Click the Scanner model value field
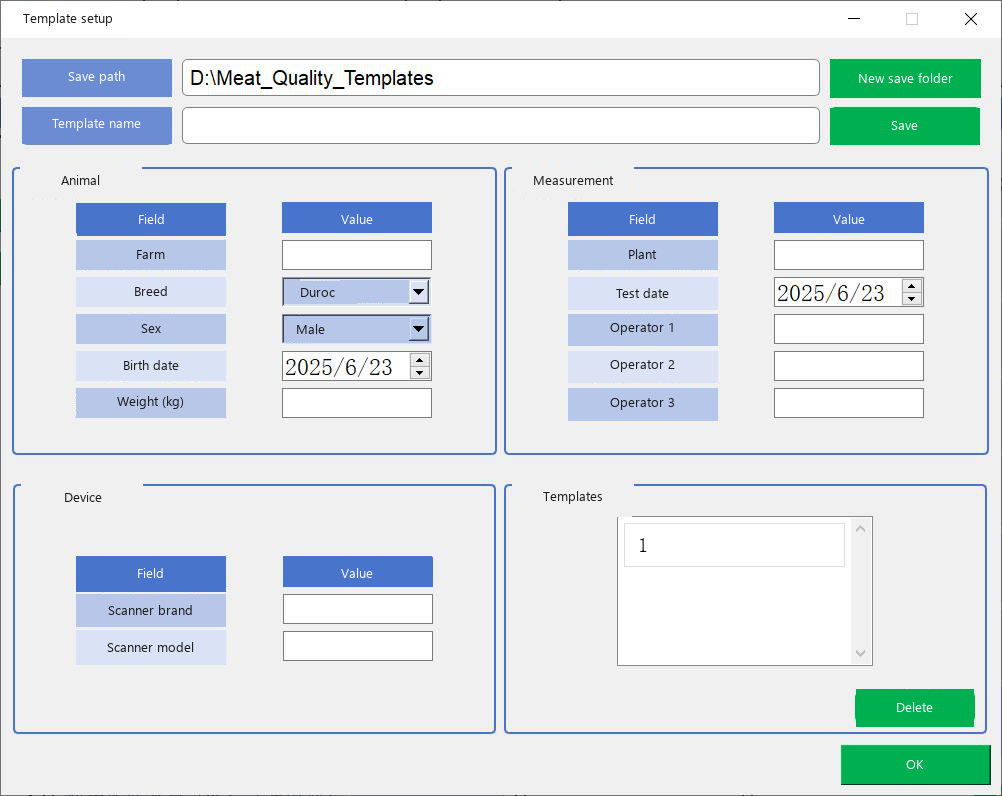The image size is (1002, 796). pos(358,647)
